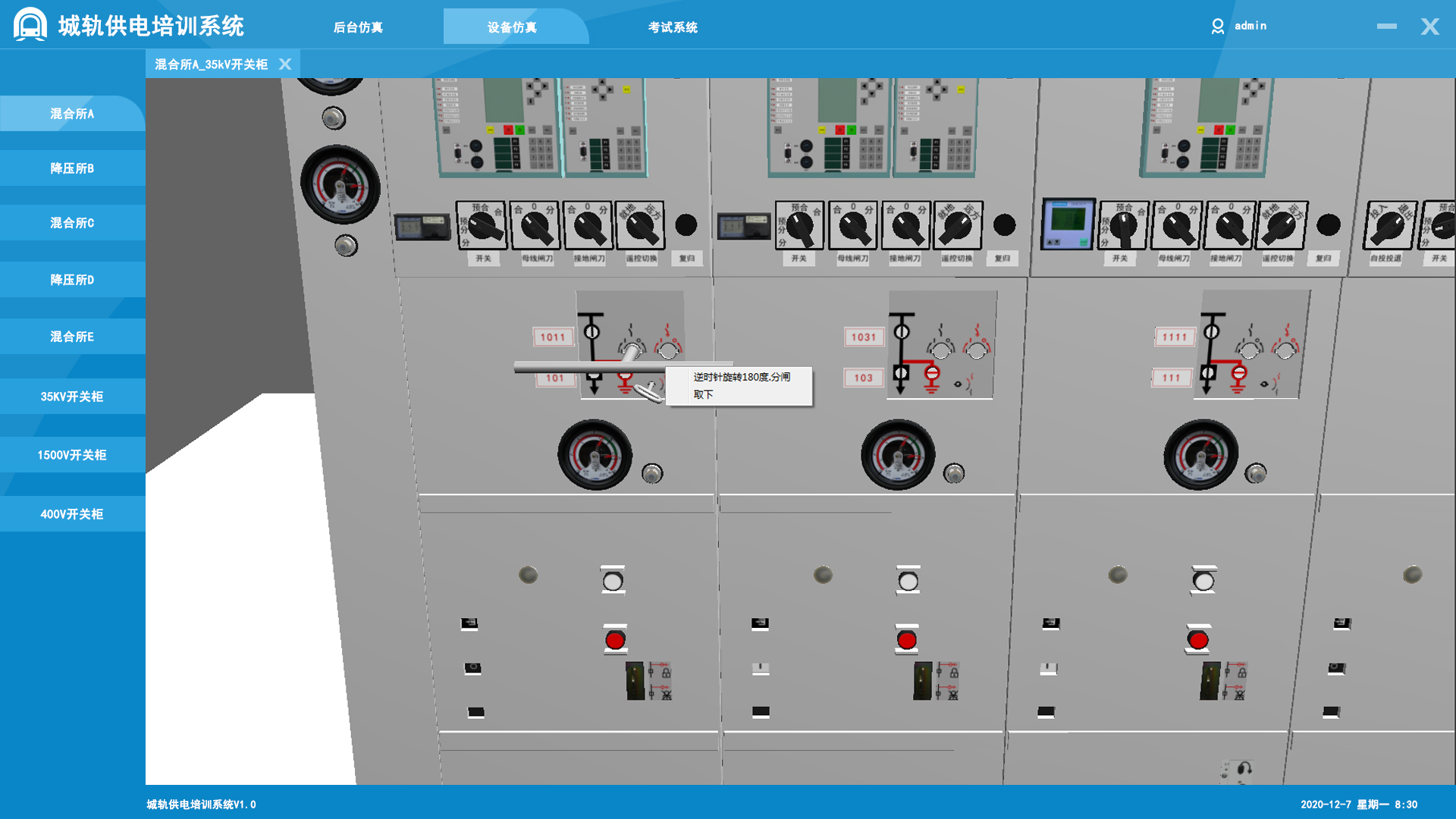This screenshot has height=819, width=1456.
Task: Turn the 自投投退 knob on the rightmost cabinet
Action: [1389, 226]
